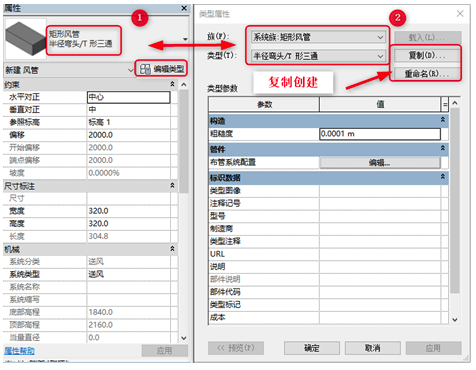Click the 粗糙度 value field 0.0001 m
Screen dimensions: 476x370
coord(380,134)
